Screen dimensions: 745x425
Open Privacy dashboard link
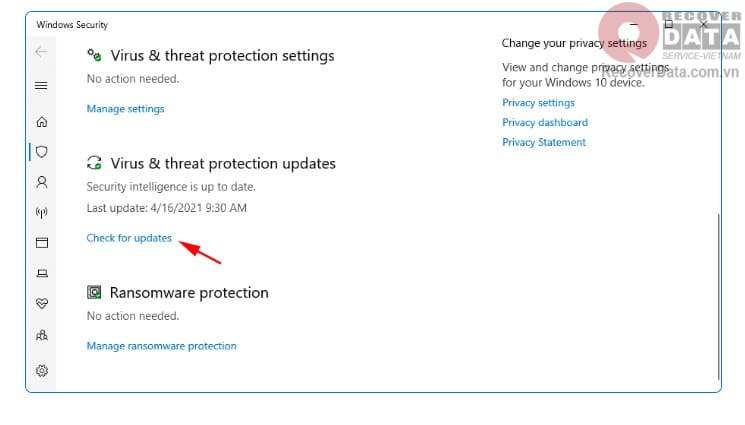[x=544, y=122]
